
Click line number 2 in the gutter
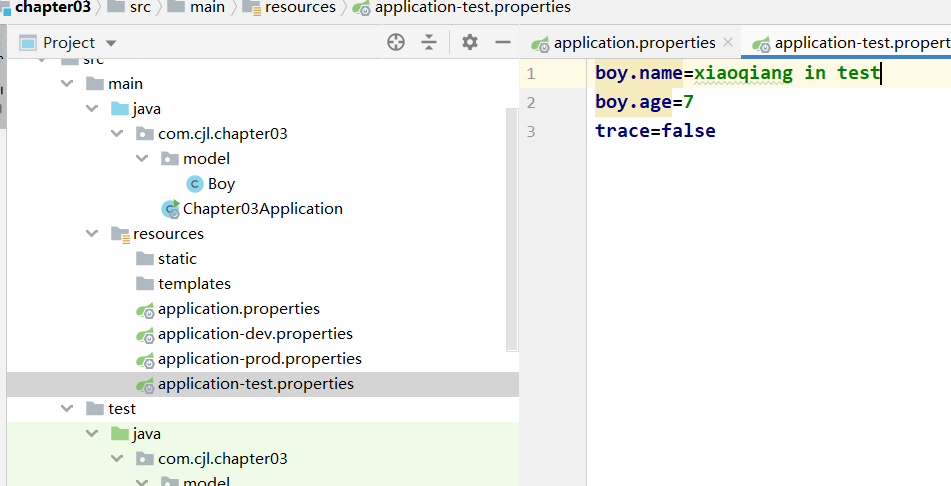(531, 103)
